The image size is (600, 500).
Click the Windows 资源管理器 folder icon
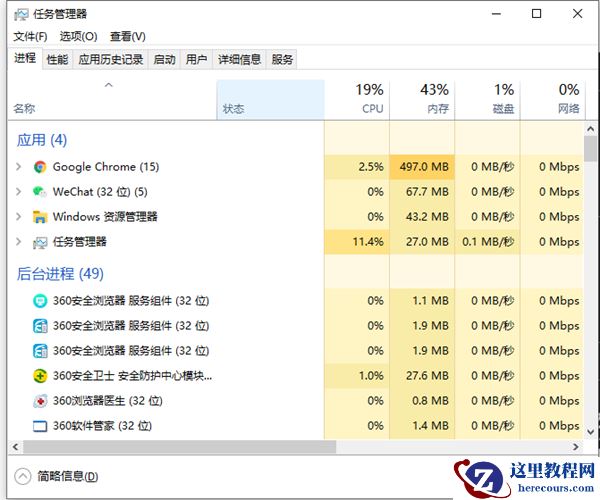(x=40, y=217)
